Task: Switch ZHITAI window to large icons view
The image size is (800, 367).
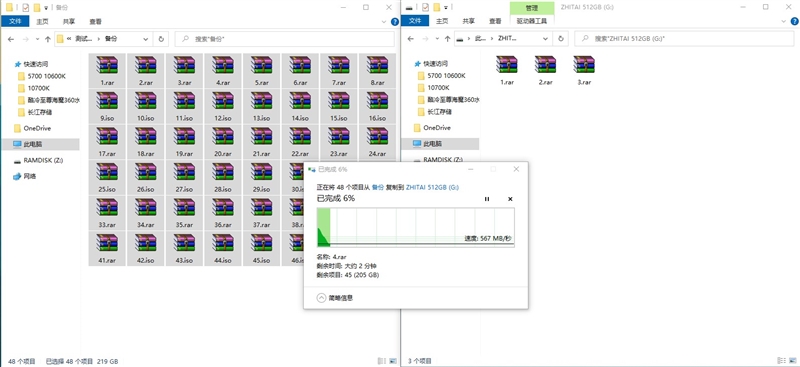Action: point(792,361)
